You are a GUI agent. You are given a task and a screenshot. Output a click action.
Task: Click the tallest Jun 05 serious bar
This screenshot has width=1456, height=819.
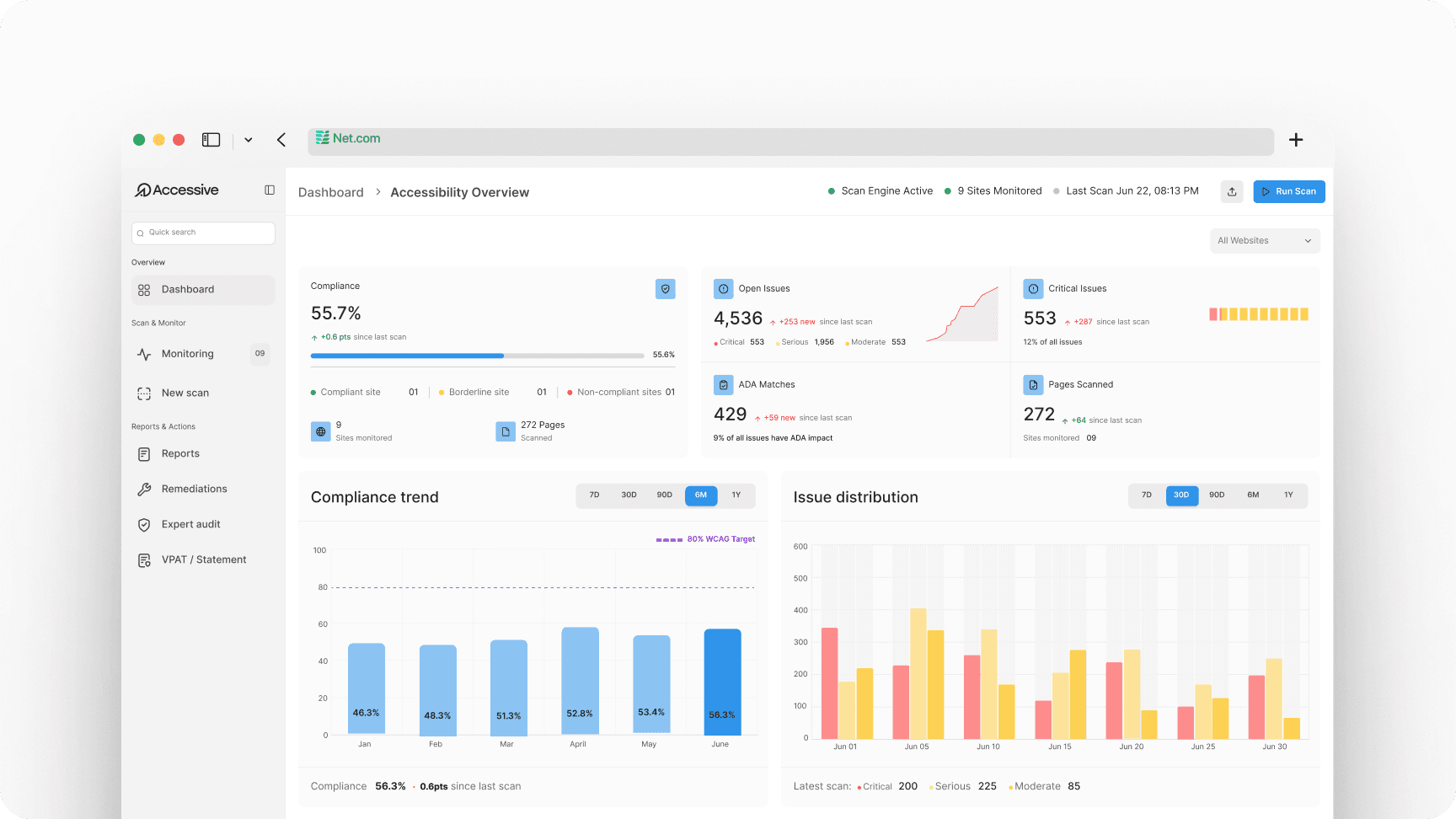click(918, 674)
